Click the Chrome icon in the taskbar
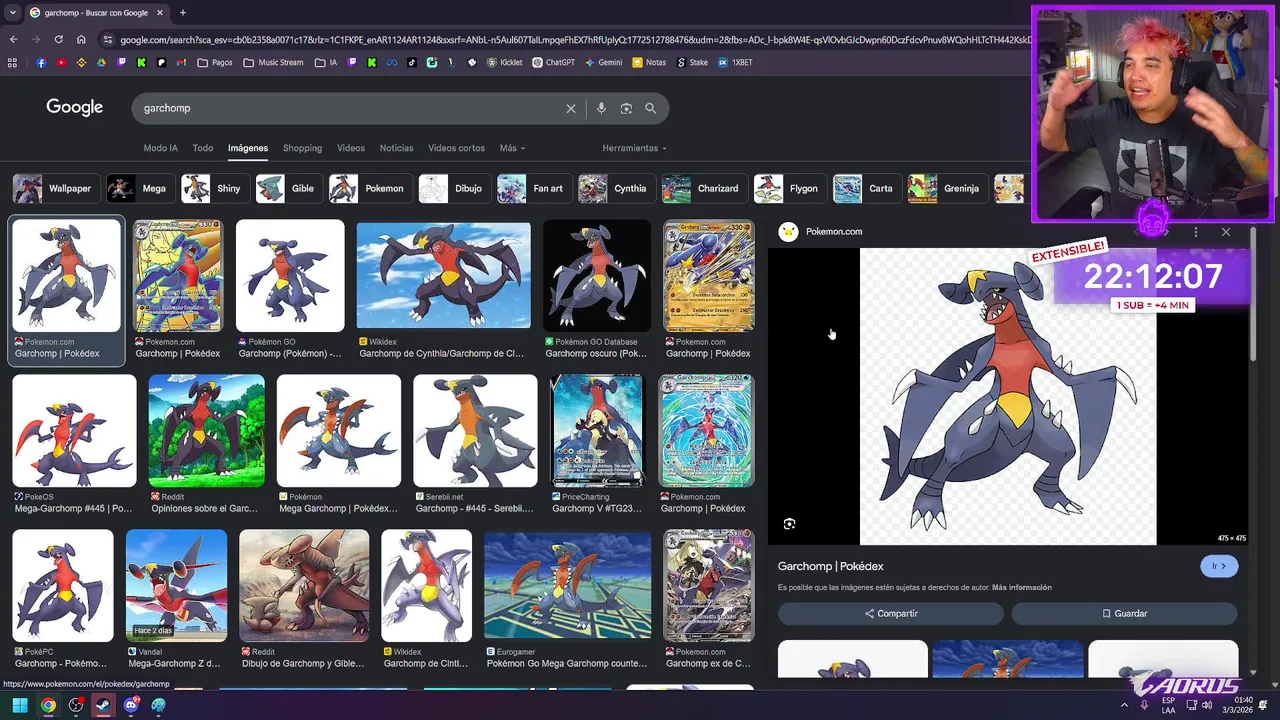1280x720 pixels. click(x=48, y=705)
